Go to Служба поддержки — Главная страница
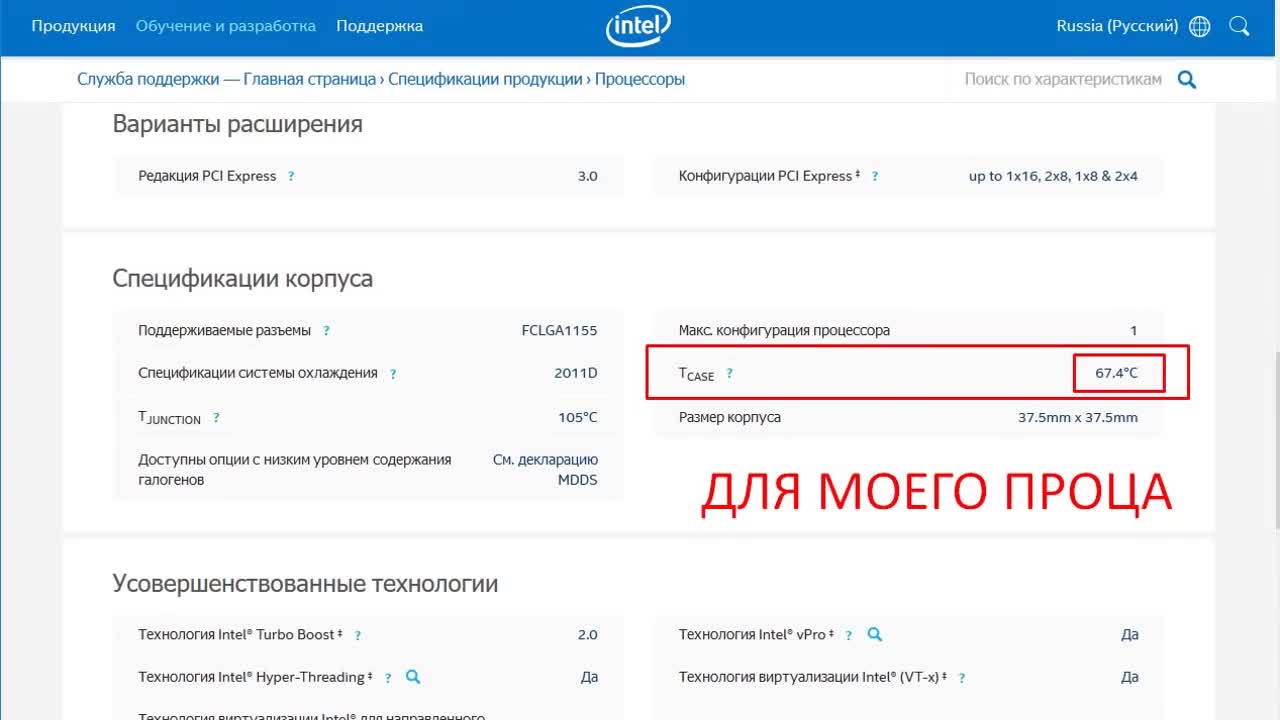 [x=227, y=79]
